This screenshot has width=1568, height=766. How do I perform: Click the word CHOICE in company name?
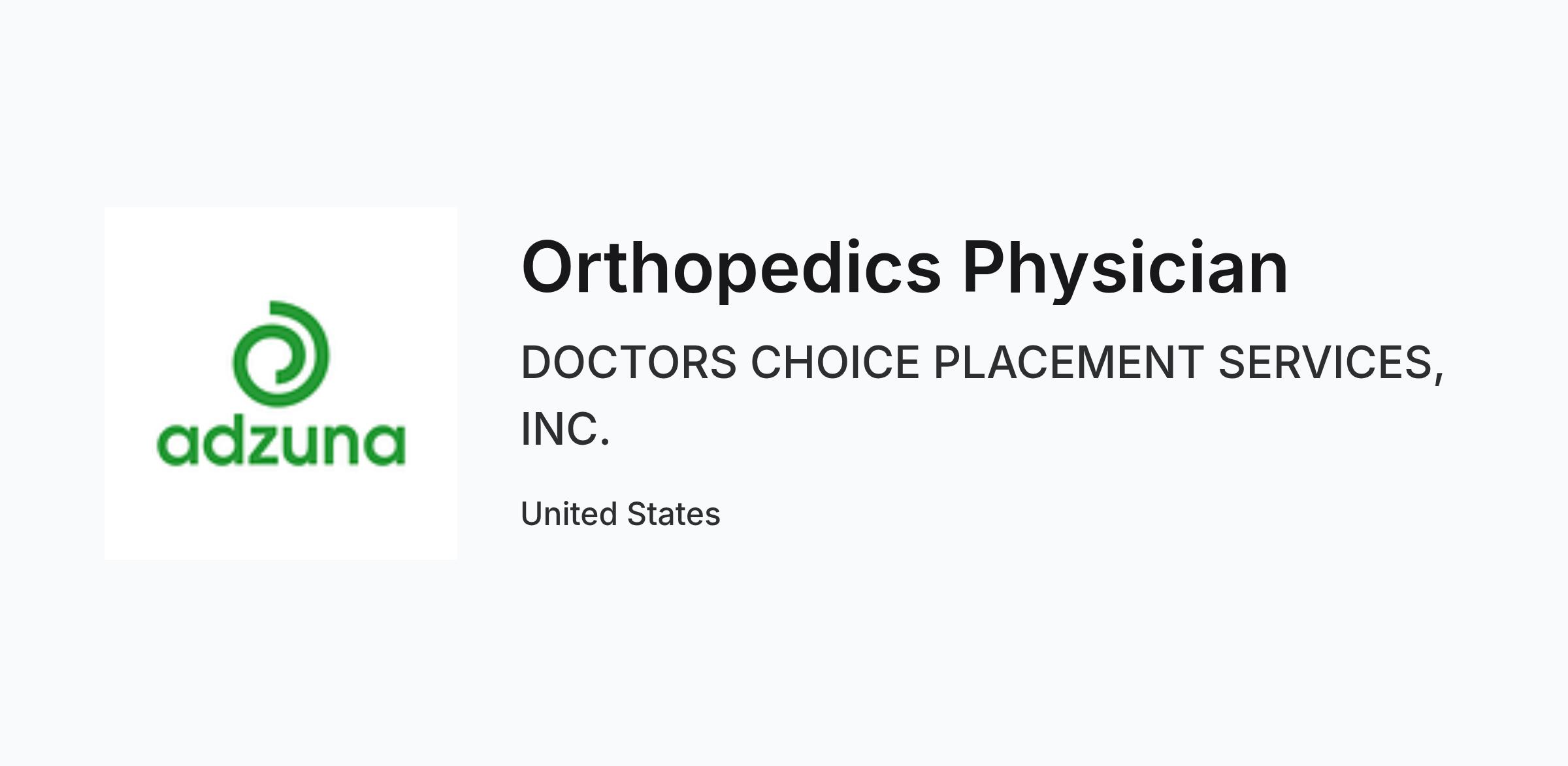(x=836, y=362)
